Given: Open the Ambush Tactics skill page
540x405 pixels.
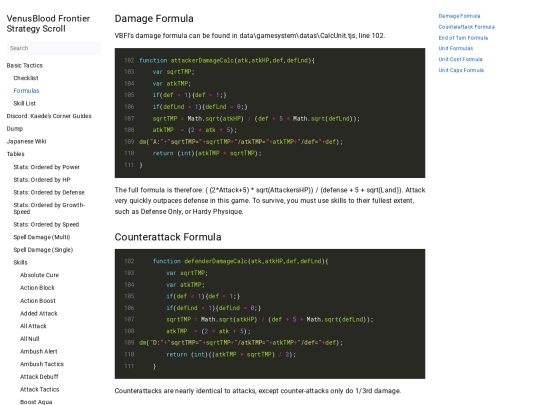Looking at the screenshot, I should click(42, 364).
